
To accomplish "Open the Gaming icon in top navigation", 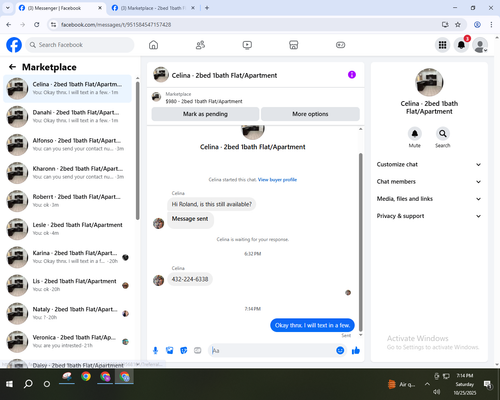I will pos(340,45).
